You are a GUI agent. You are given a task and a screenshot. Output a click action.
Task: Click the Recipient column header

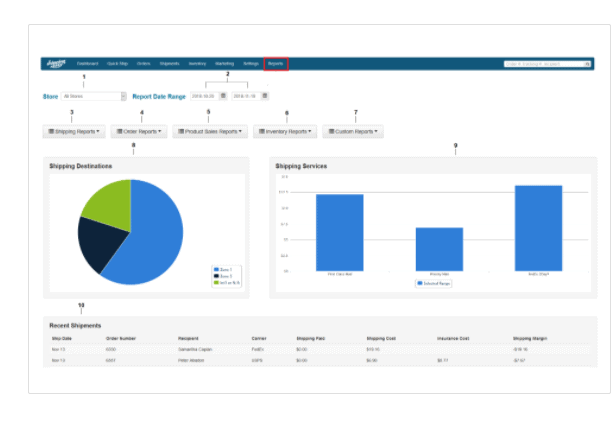tap(188, 338)
